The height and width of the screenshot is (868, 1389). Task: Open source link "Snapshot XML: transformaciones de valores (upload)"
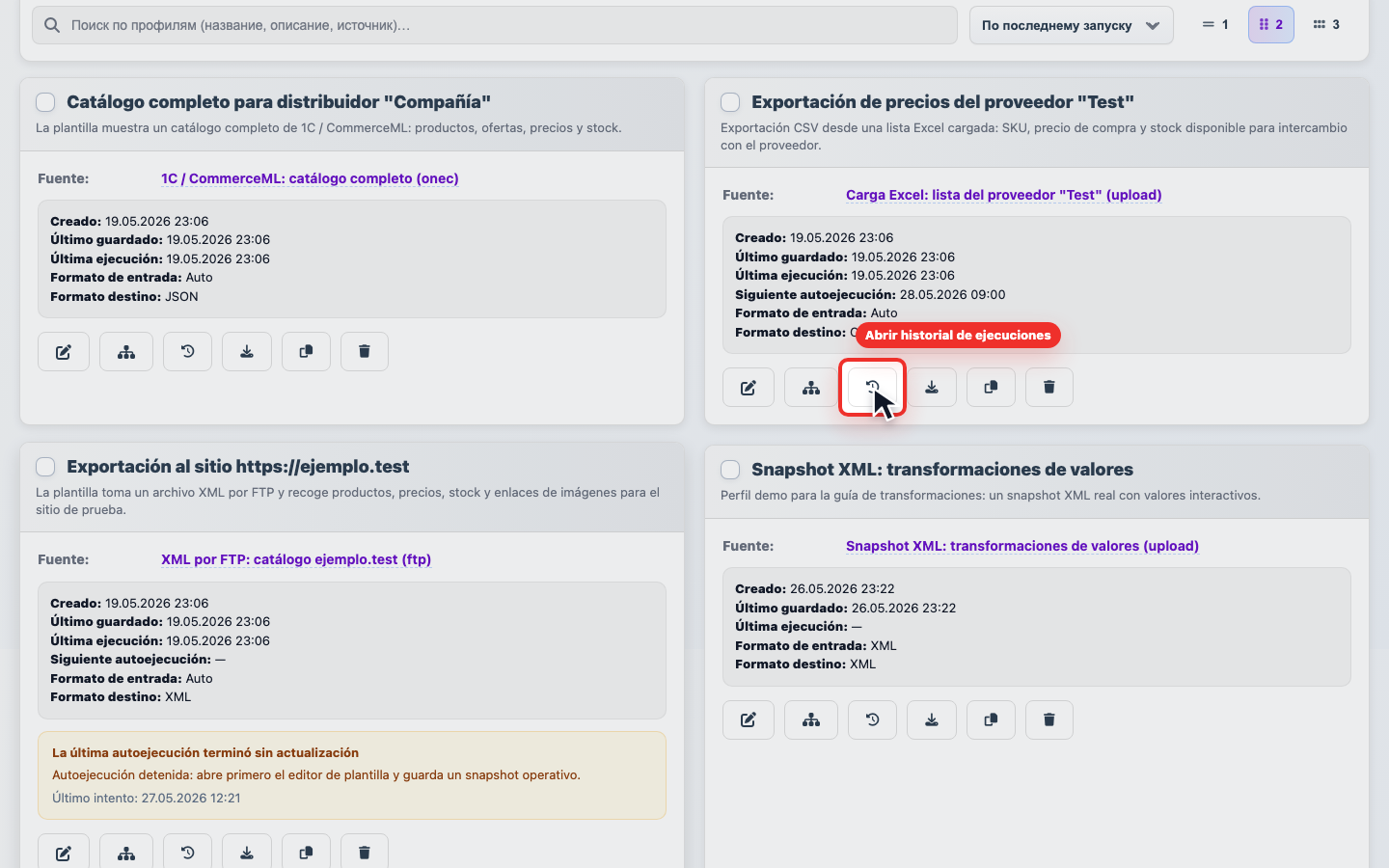click(1022, 546)
